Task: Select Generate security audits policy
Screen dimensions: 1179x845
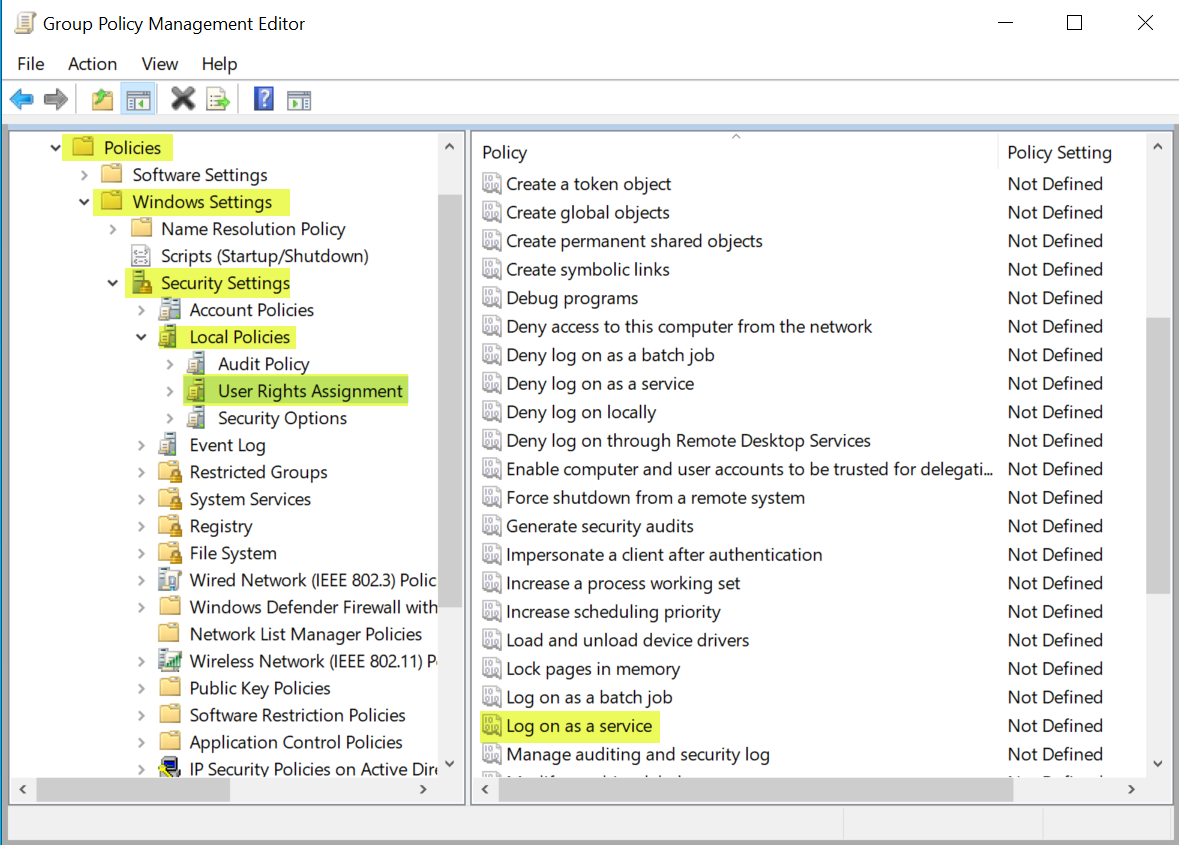Action: click(599, 526)
